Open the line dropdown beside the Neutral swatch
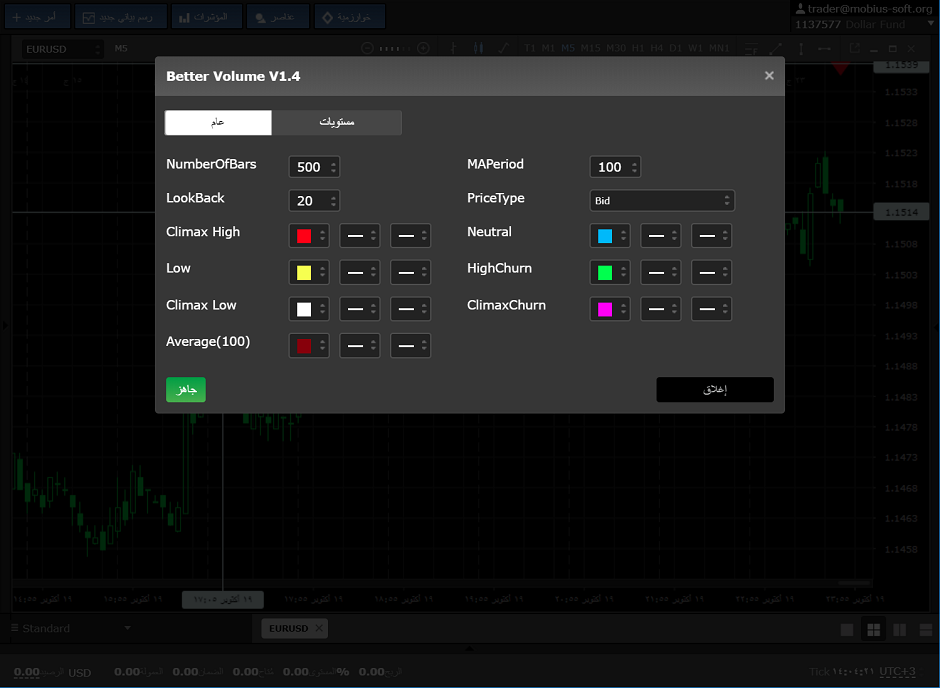 pyautogui.click(x=661, y=236)
